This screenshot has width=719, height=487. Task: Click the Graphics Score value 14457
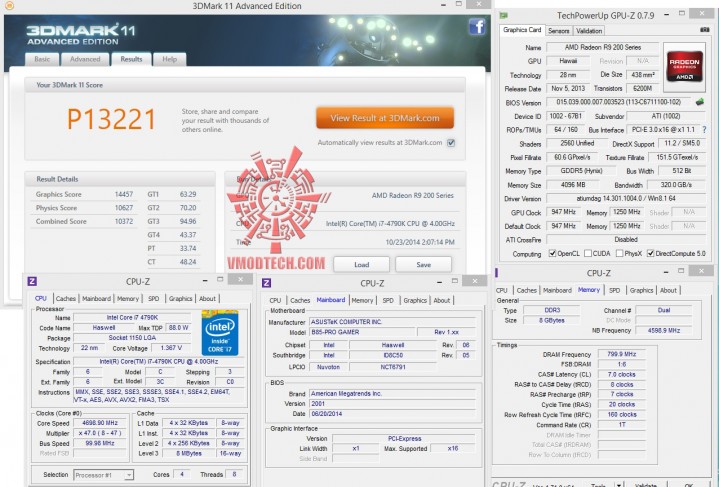[124, 194]
